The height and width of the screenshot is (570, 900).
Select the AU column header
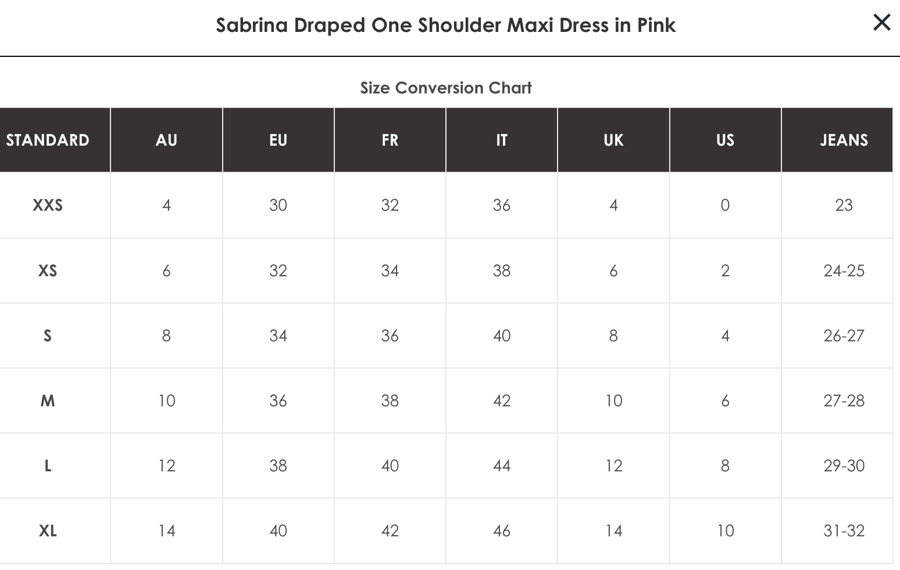166,140
